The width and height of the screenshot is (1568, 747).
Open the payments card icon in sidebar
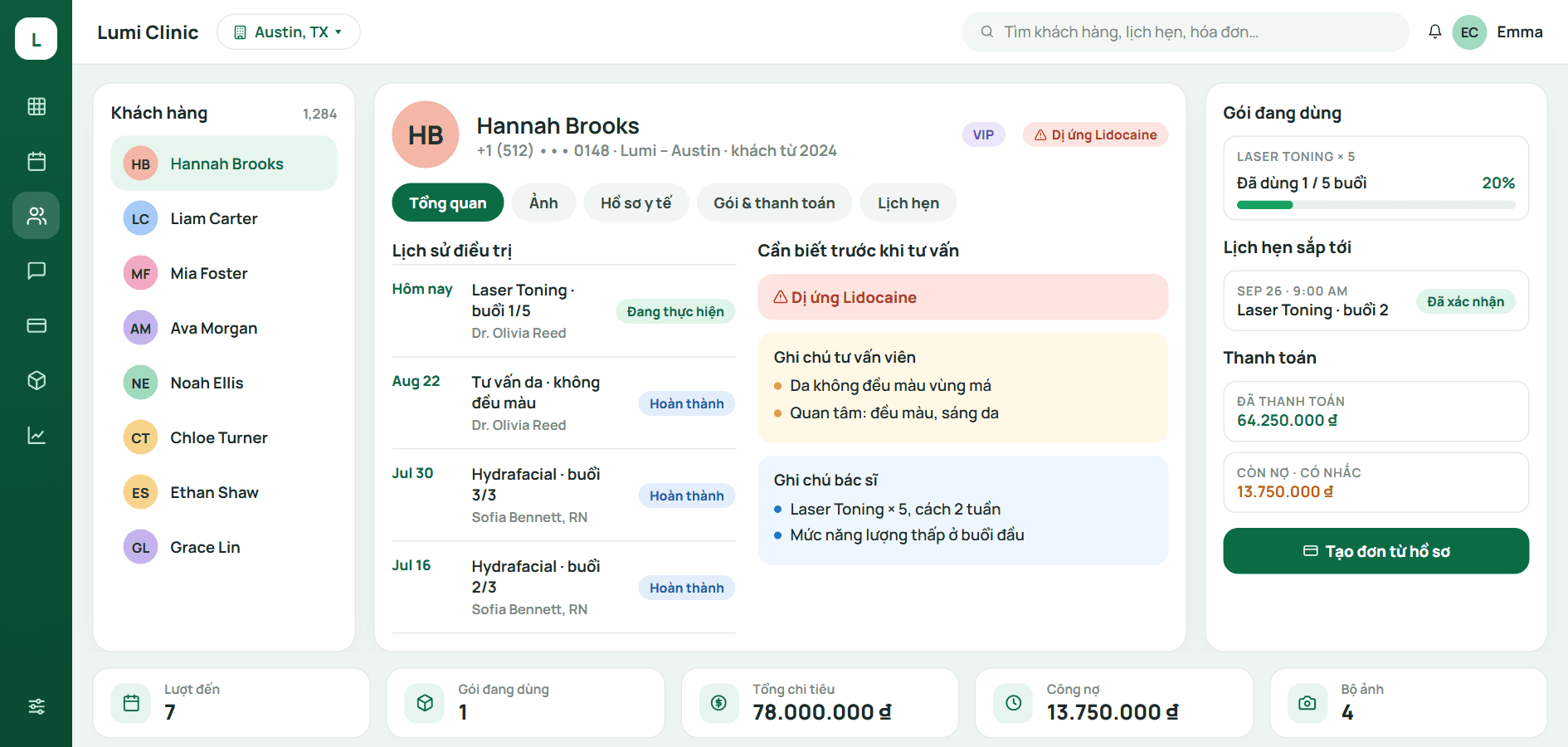click(37, 325)
